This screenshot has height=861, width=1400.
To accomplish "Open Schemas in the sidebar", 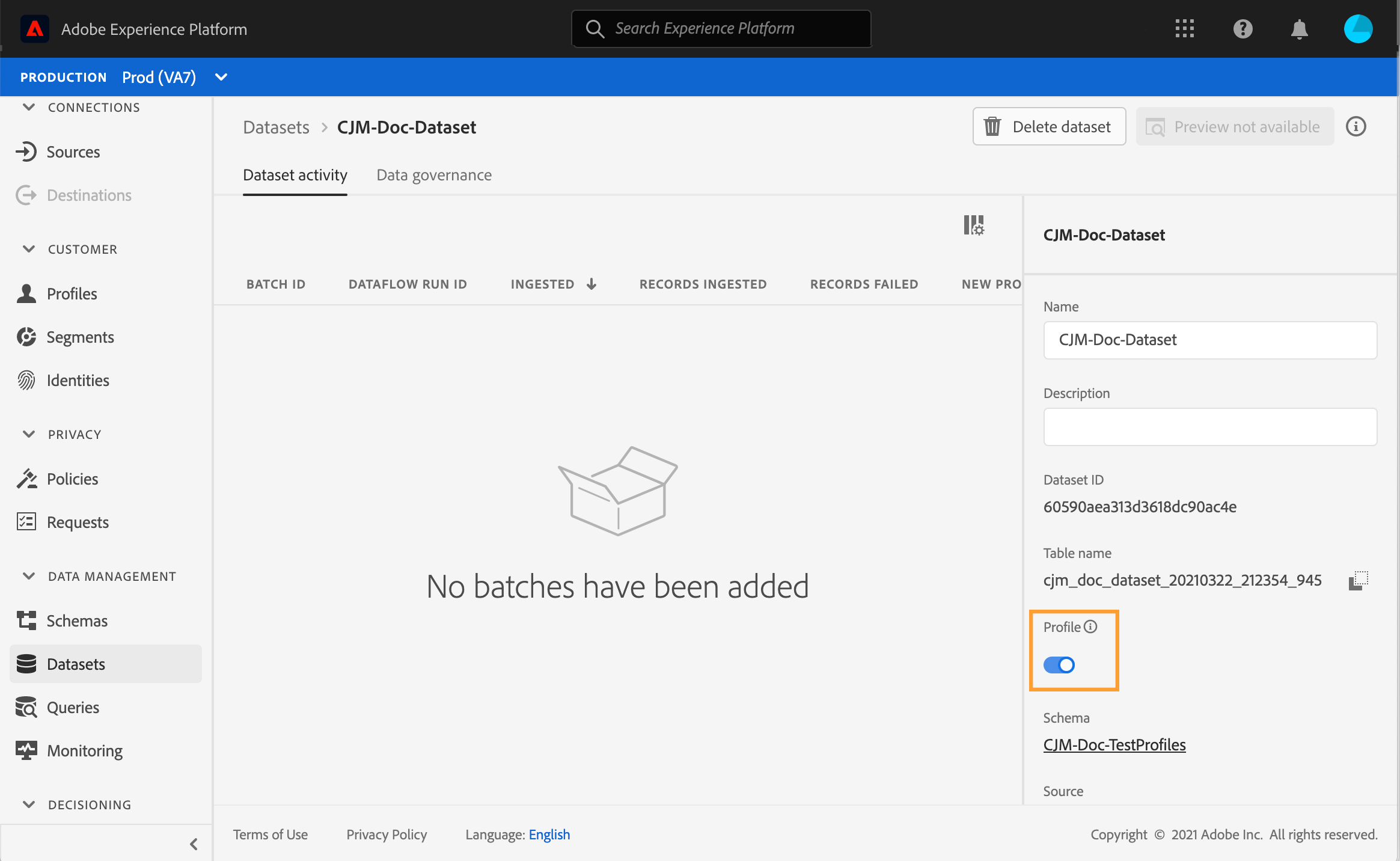I will point(77,620).
